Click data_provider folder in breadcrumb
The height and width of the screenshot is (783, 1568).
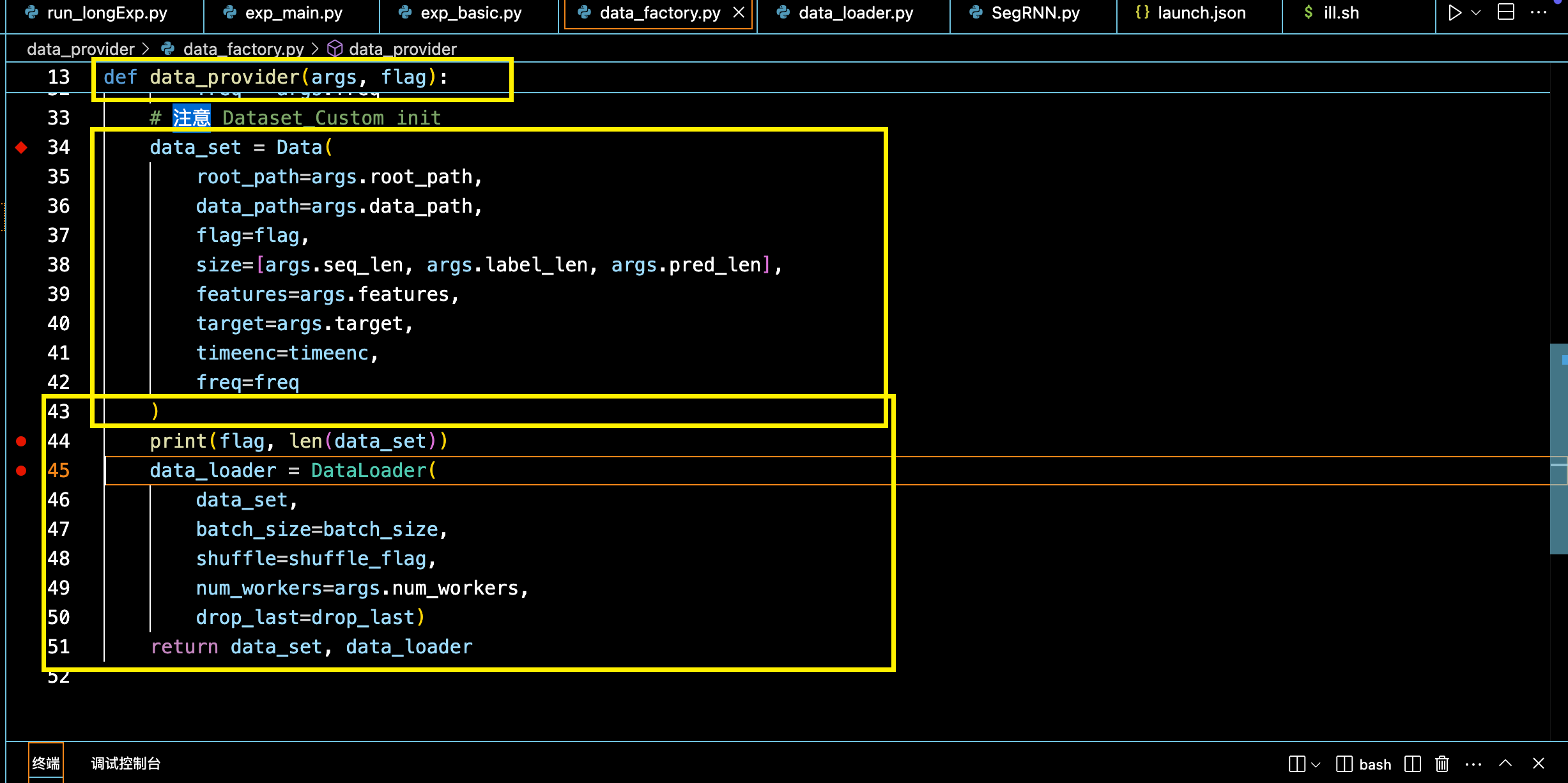(81, 49)
